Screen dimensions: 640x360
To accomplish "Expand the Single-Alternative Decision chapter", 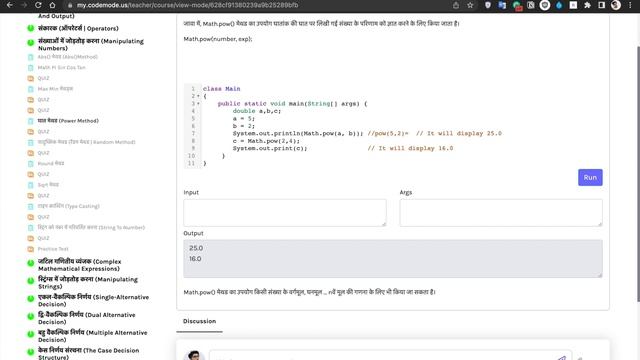I will [x=93, y=300].
